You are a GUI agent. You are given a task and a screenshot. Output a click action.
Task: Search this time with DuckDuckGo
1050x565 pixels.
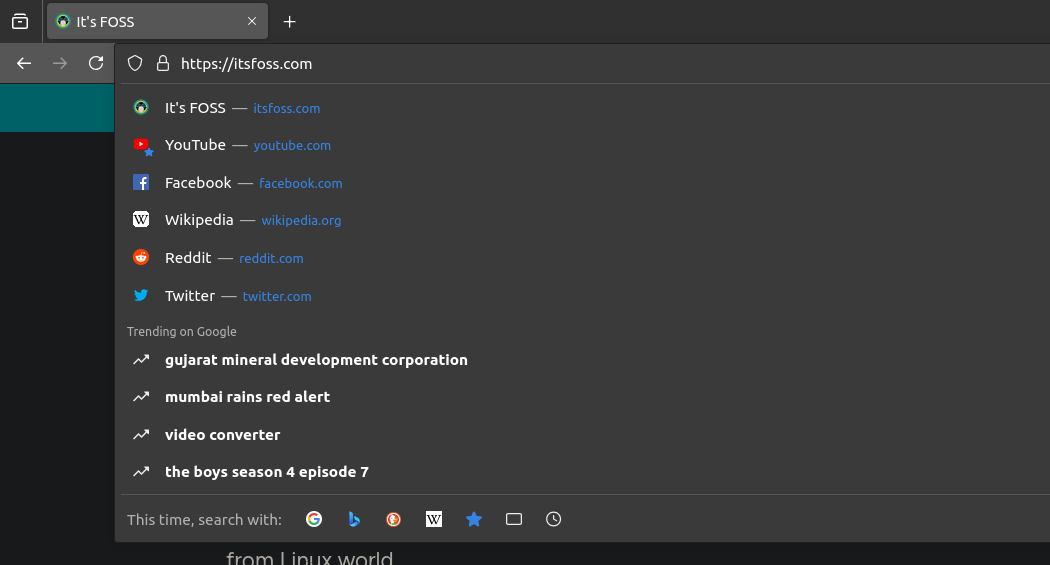click(x=394, y=519)
